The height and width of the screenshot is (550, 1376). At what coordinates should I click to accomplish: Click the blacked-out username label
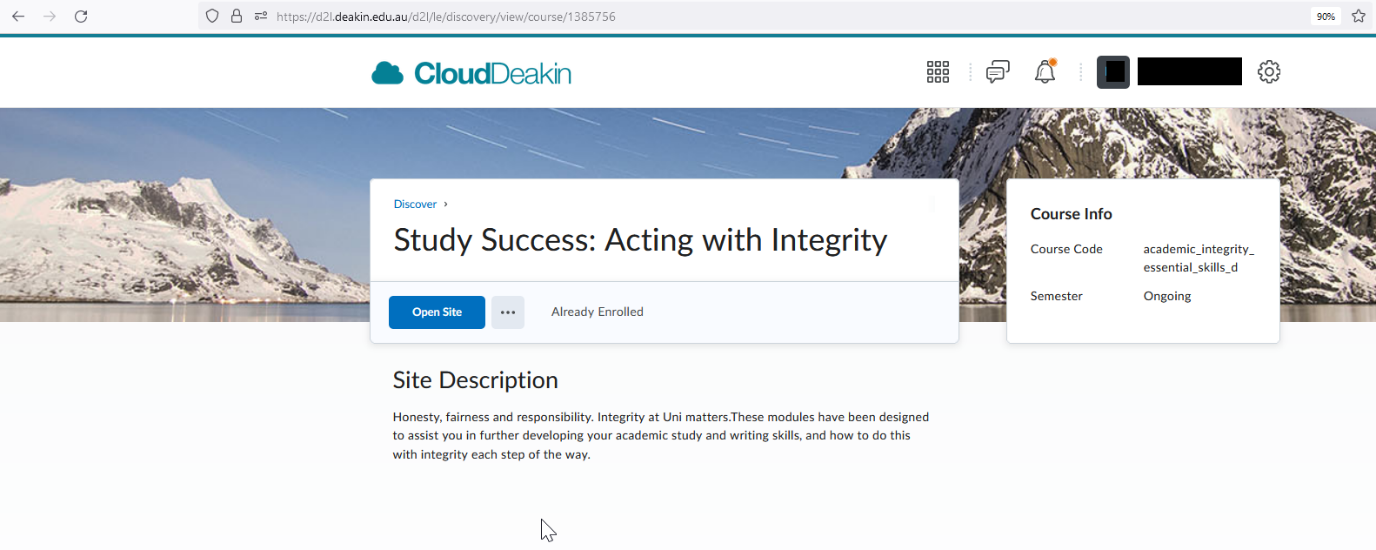tap(1190, 72)
